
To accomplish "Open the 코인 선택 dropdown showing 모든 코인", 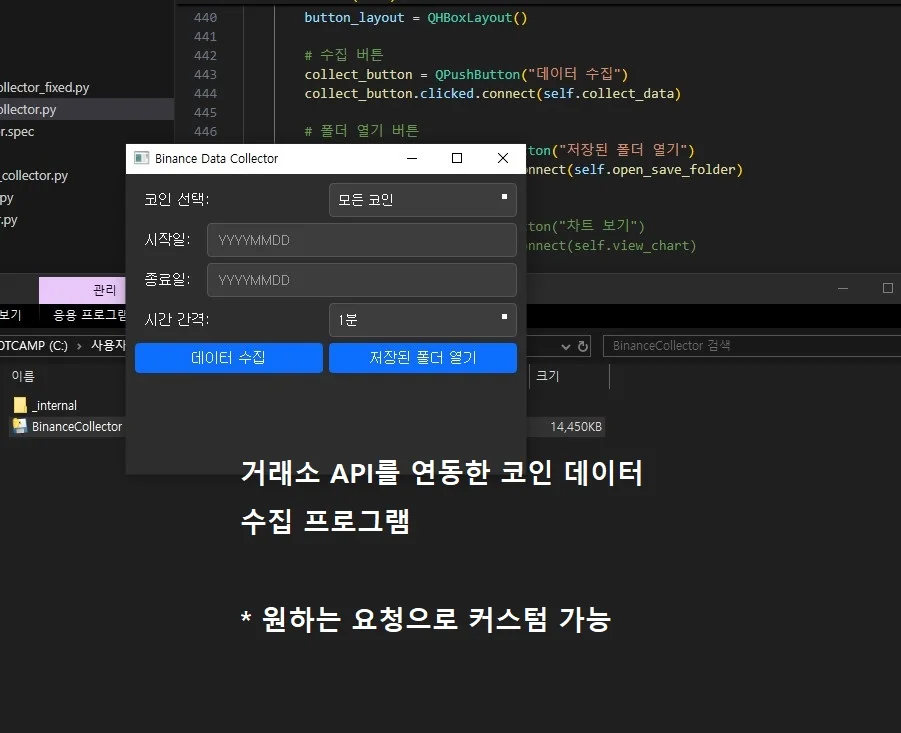I will (422, 199).
